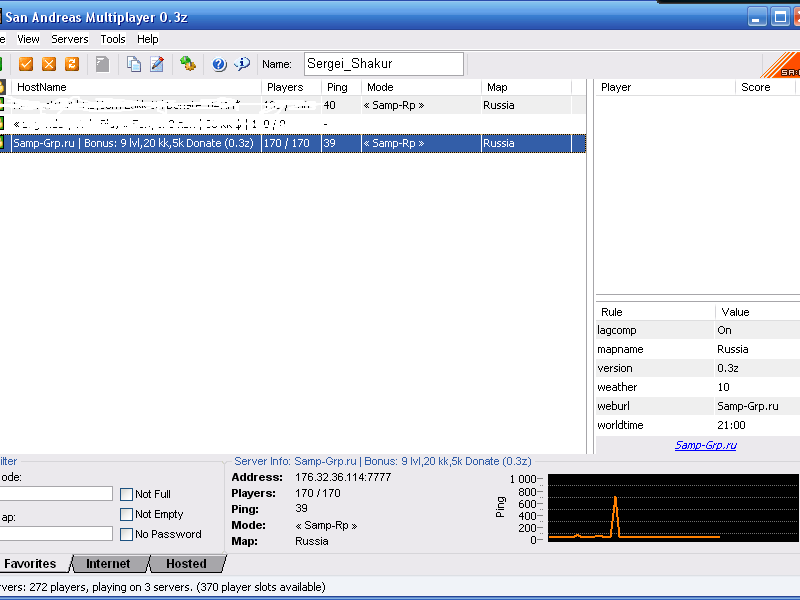
Task: Open the Help menu
Action: 147,39
